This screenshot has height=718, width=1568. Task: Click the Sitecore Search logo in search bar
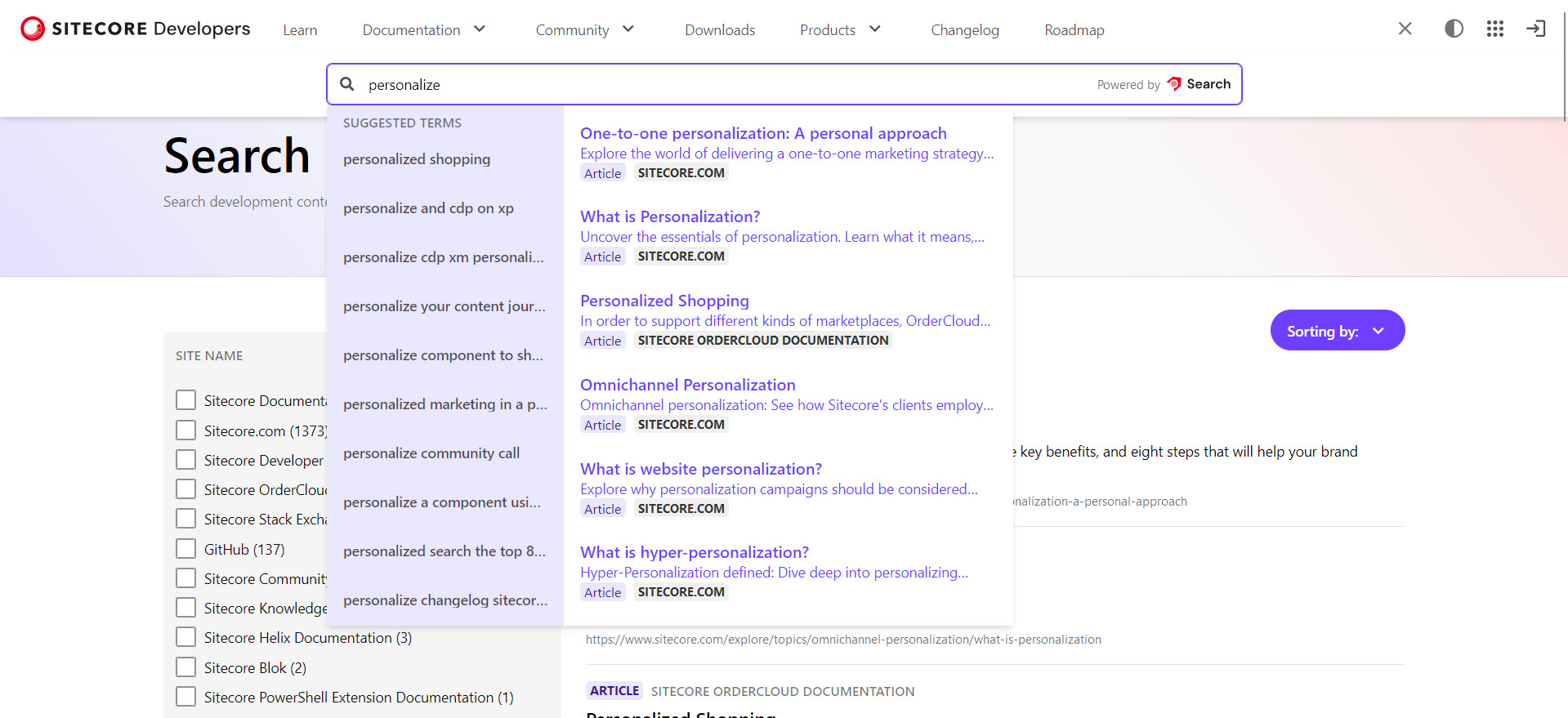tap(1199, 84)
